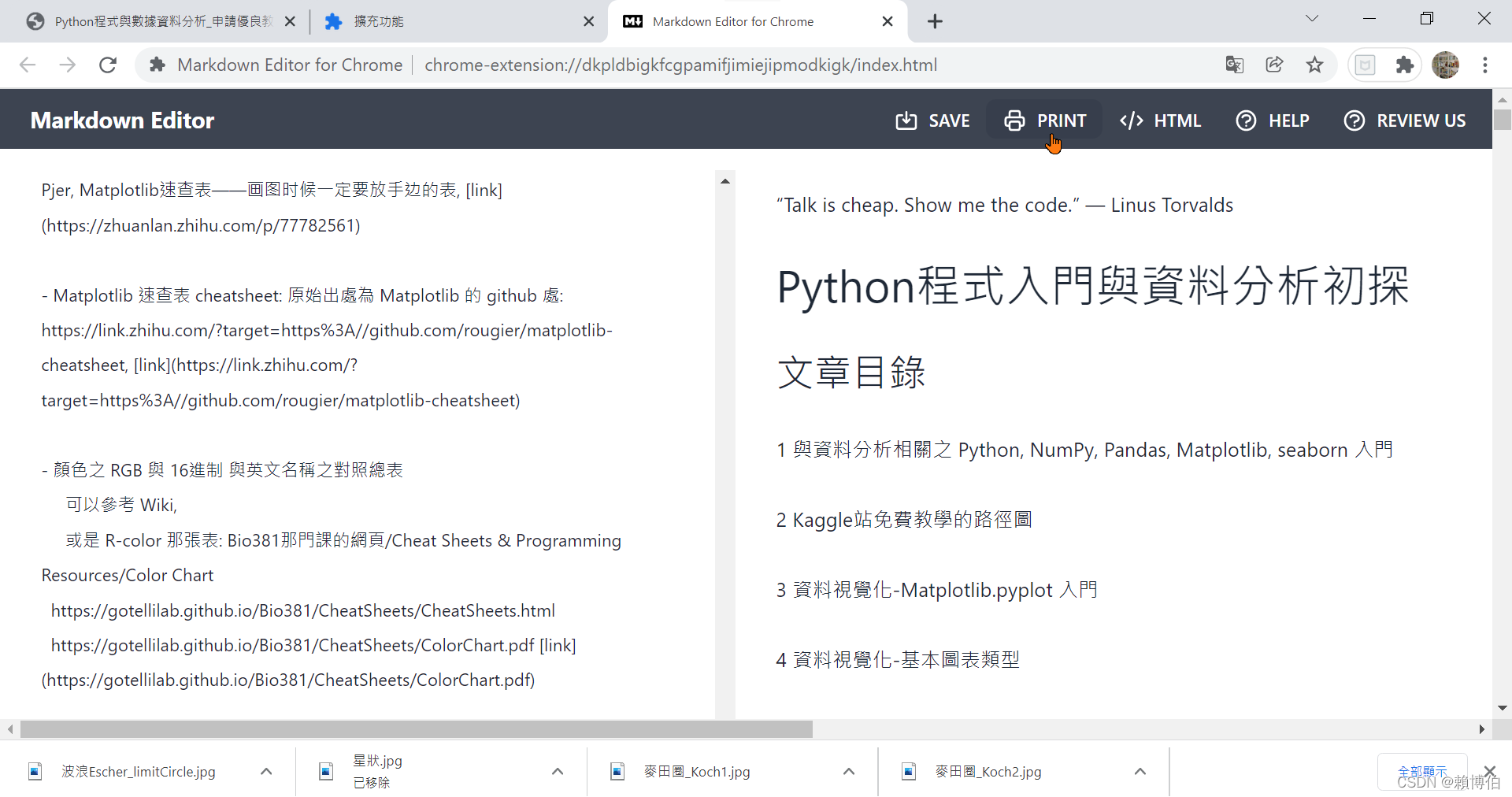This screenshot has height=797, width=1512.
Task: Expand options for 星狀.jpg download
Action: 558,771
